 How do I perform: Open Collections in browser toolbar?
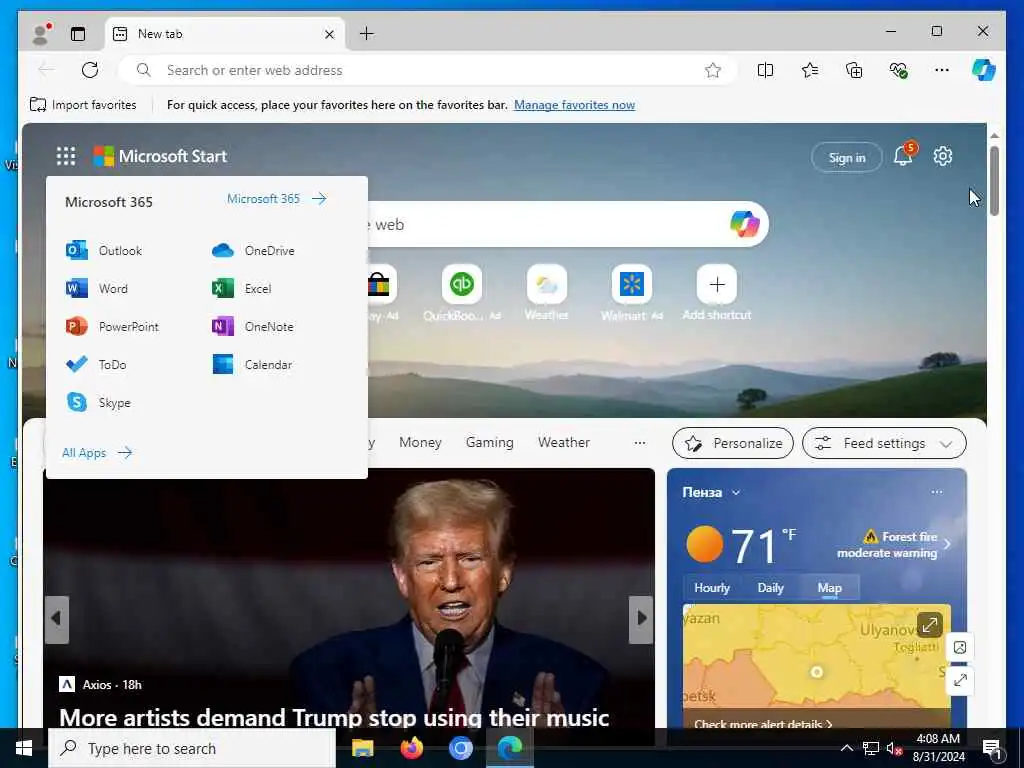click(854, 70)
